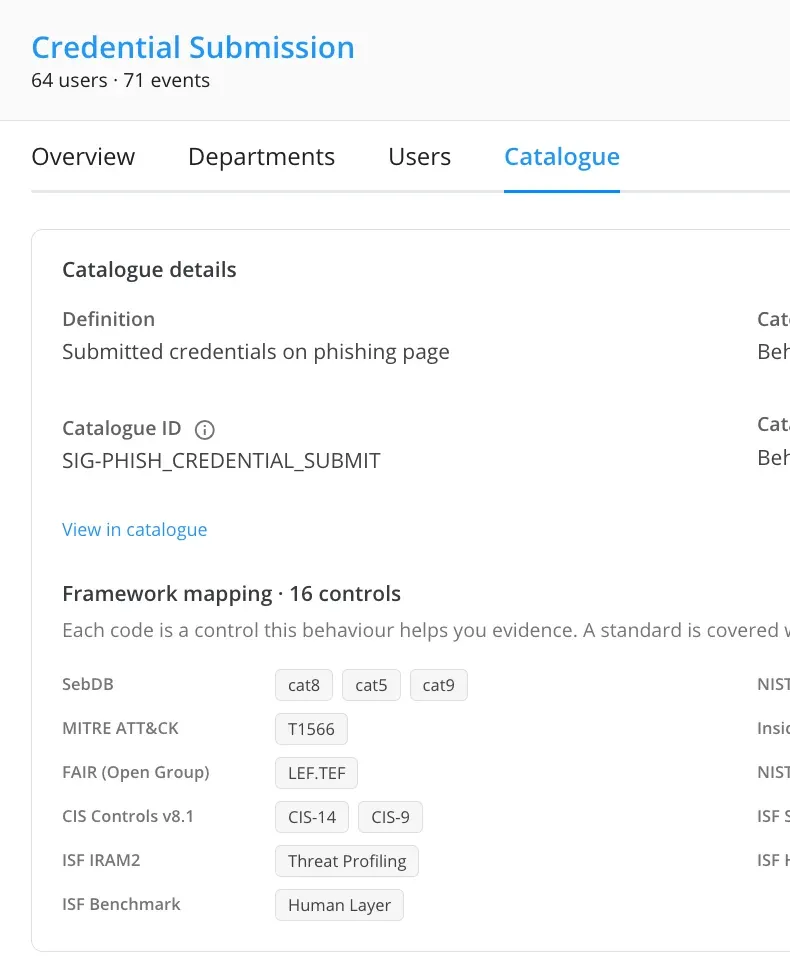Select the Human Layer tag
The image size is (790, 958).
pyautogui.click(x=339, y=905)
